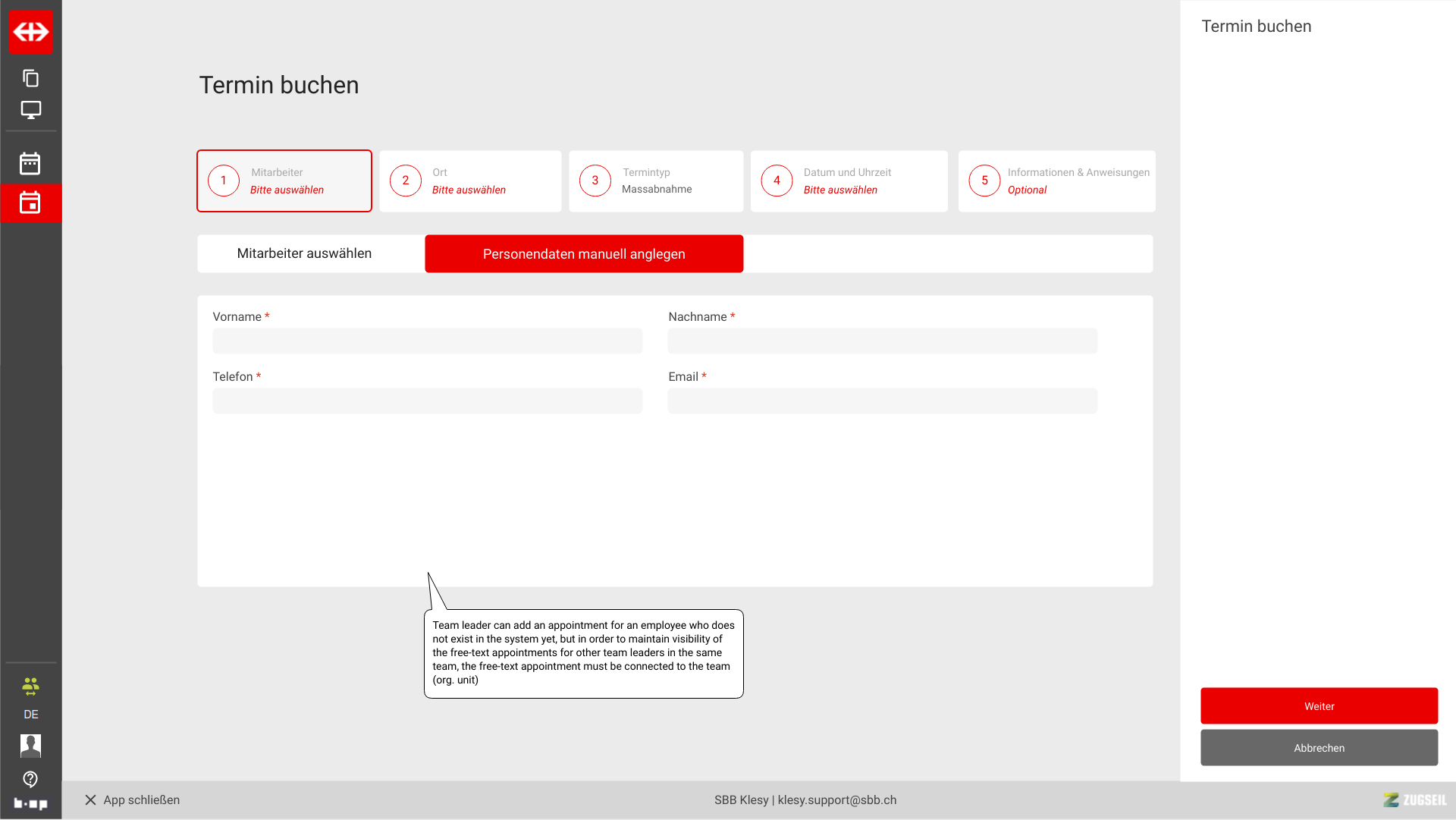The width and height of the screenshot is (1456, 820).
Task: Go to step 5 Informationen & Anweisungen
Action: 1056,181
